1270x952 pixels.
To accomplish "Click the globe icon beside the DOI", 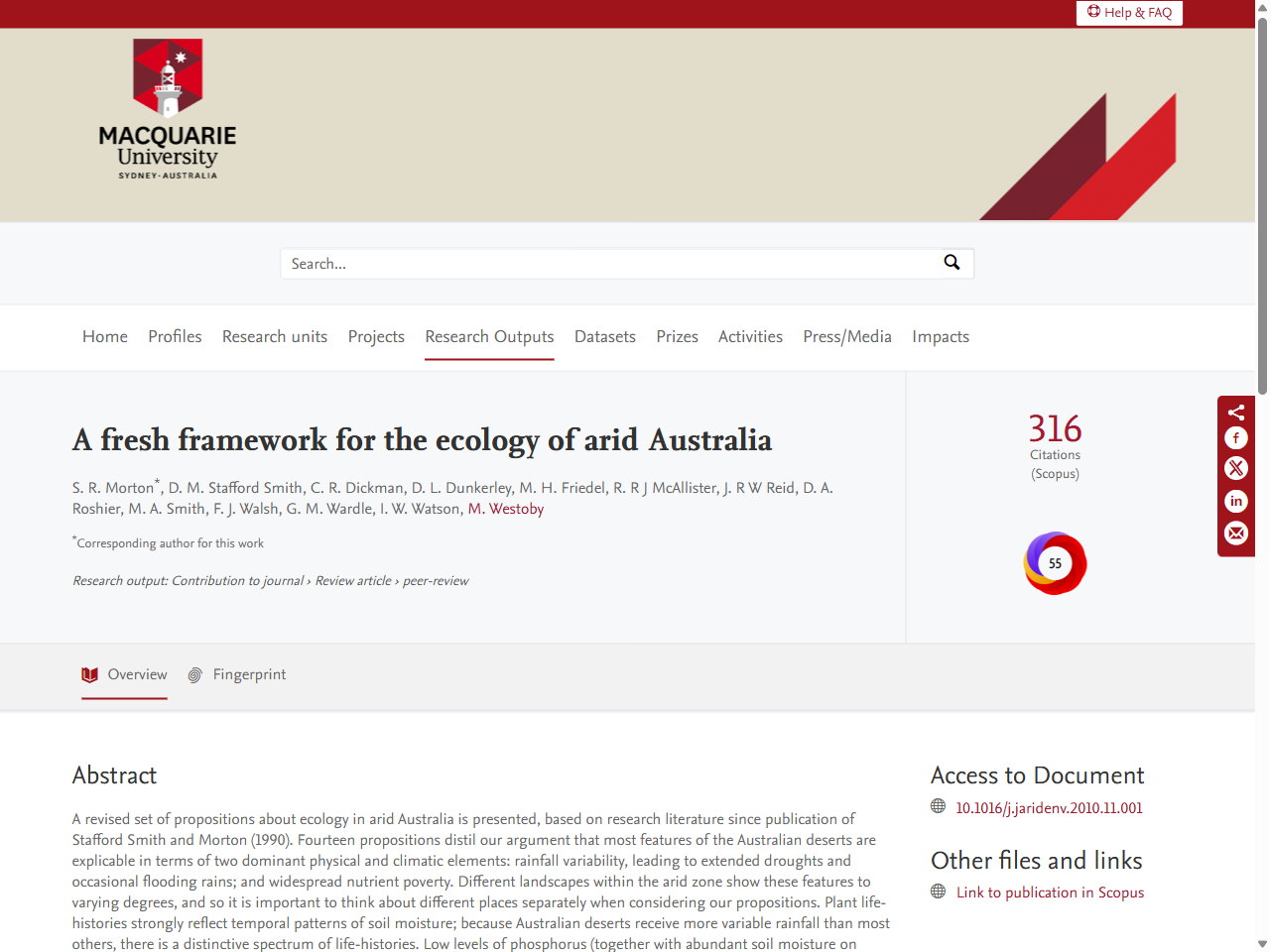I will [937, 807].
